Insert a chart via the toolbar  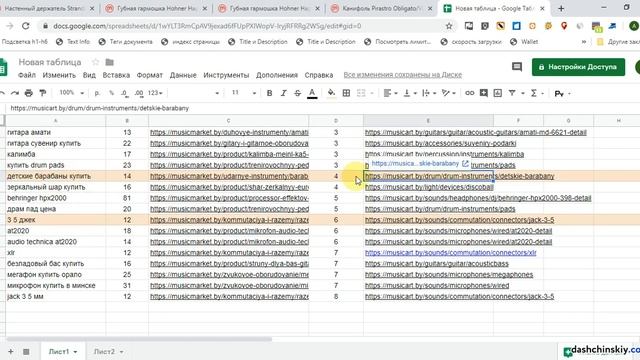(498, 93)
